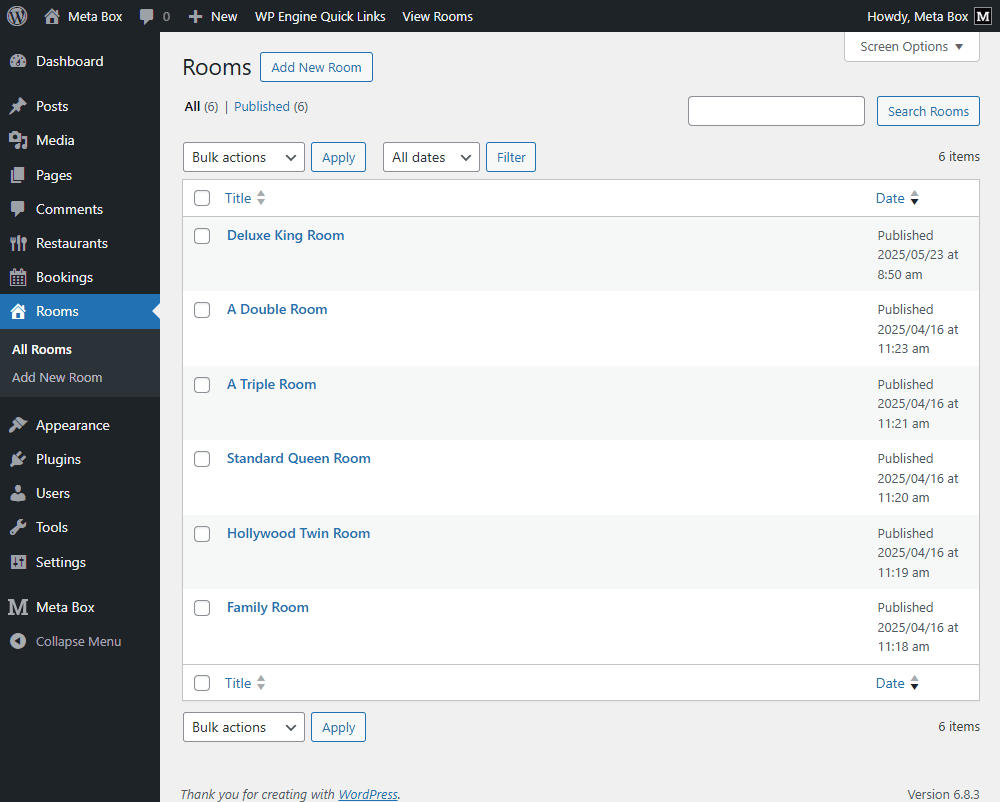The image size is (1000, 802).
Task: Collapse the sidebar using the Collapse Menu icon
Action: point(18,641)
